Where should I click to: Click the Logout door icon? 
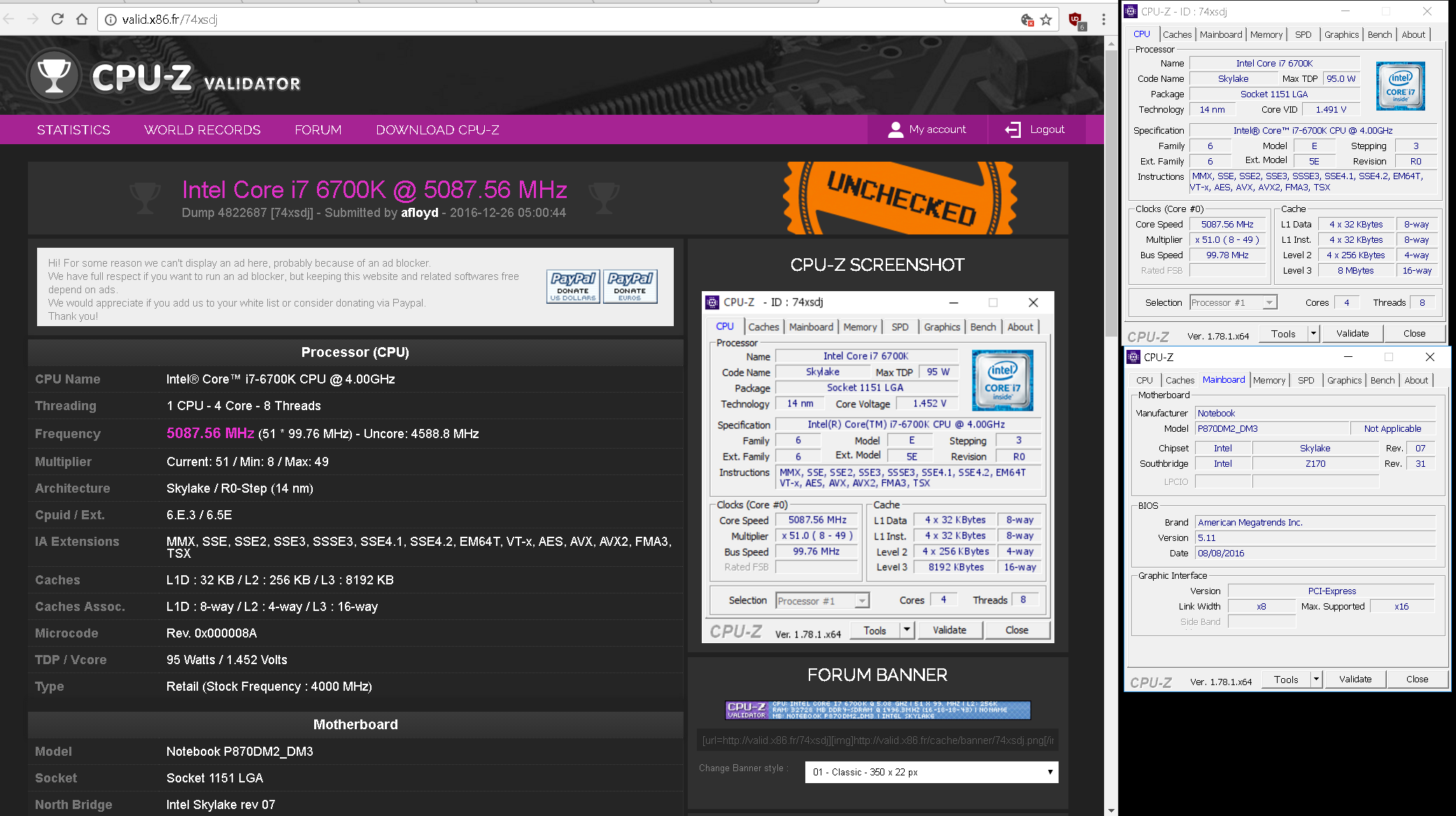pos(1012,129)
